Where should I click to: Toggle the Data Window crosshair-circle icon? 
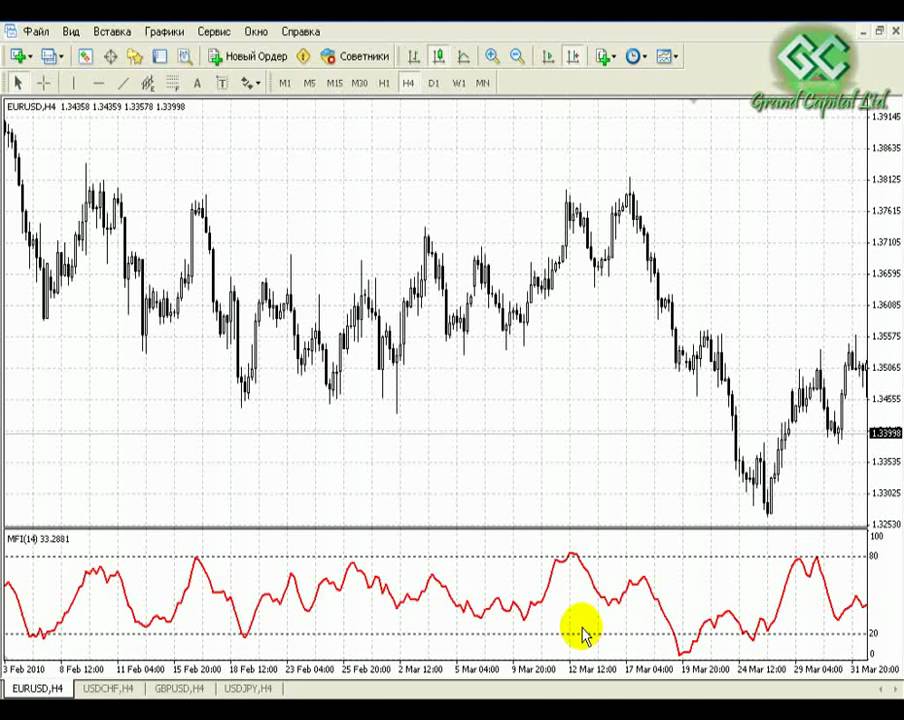tap(110, 56)
